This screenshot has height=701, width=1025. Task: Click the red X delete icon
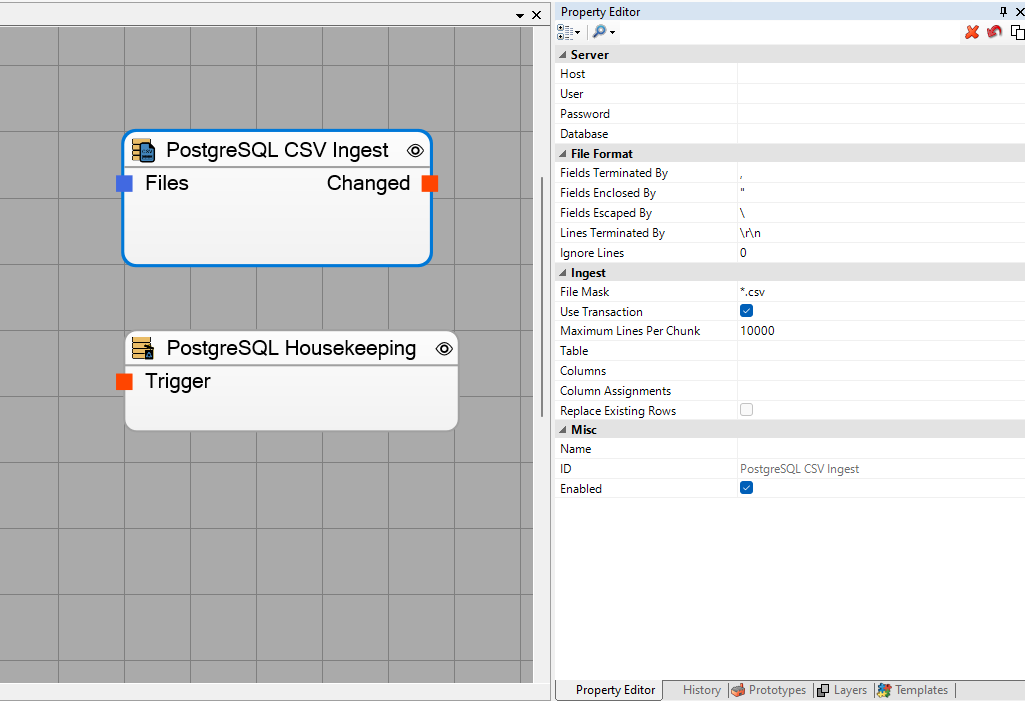point(972,31)
